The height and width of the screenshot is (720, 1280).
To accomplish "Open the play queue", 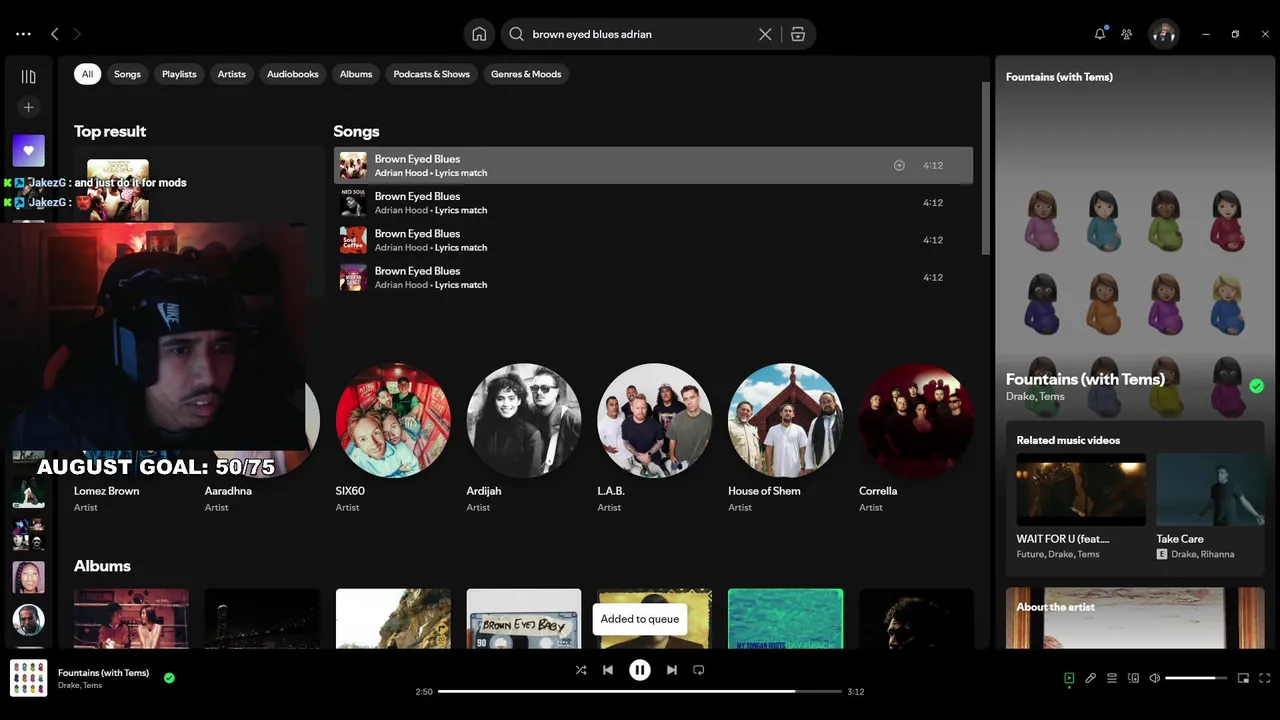I will click(1112, 678).
